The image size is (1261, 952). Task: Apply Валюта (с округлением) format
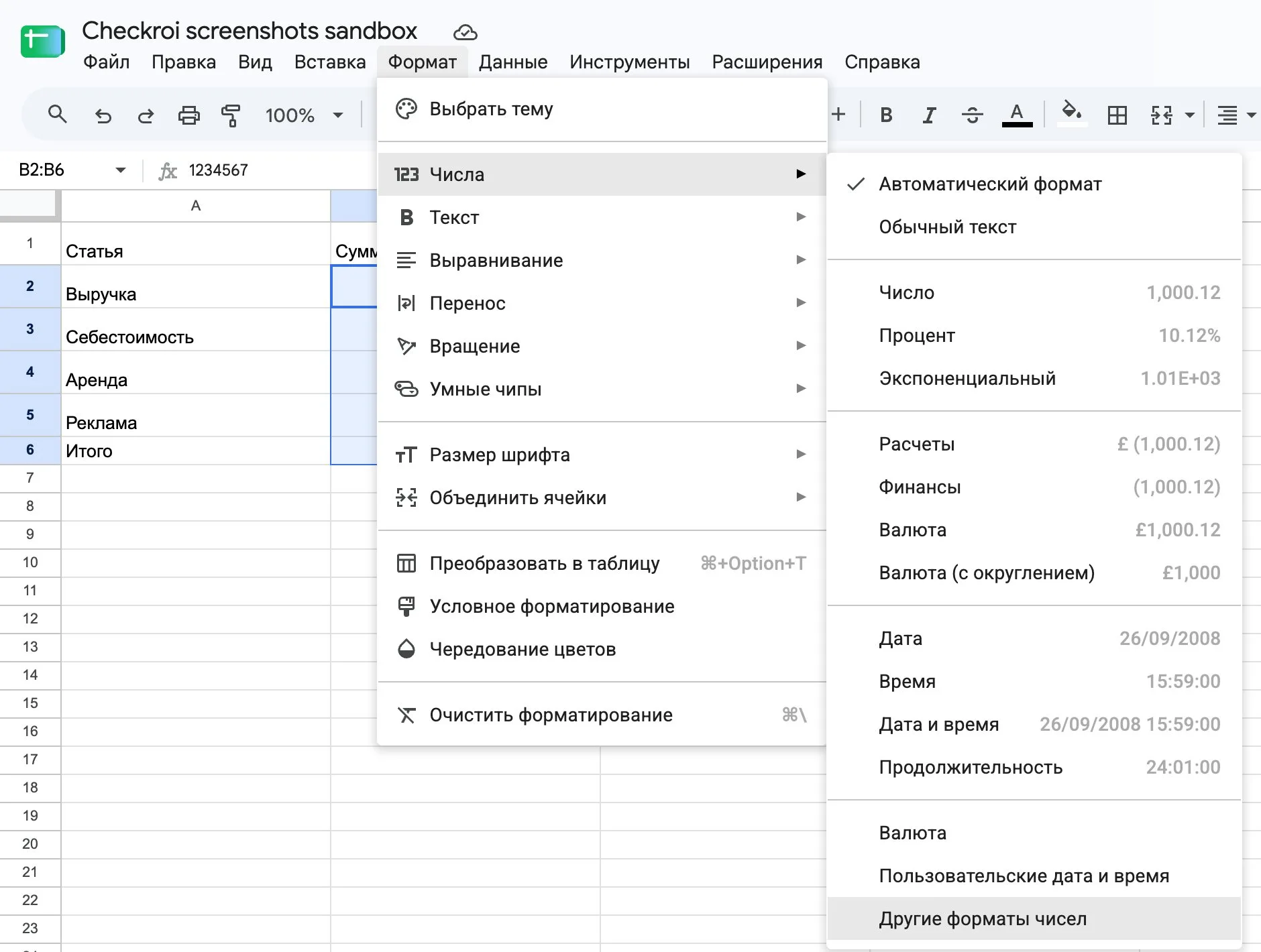tap(1034, 573)
